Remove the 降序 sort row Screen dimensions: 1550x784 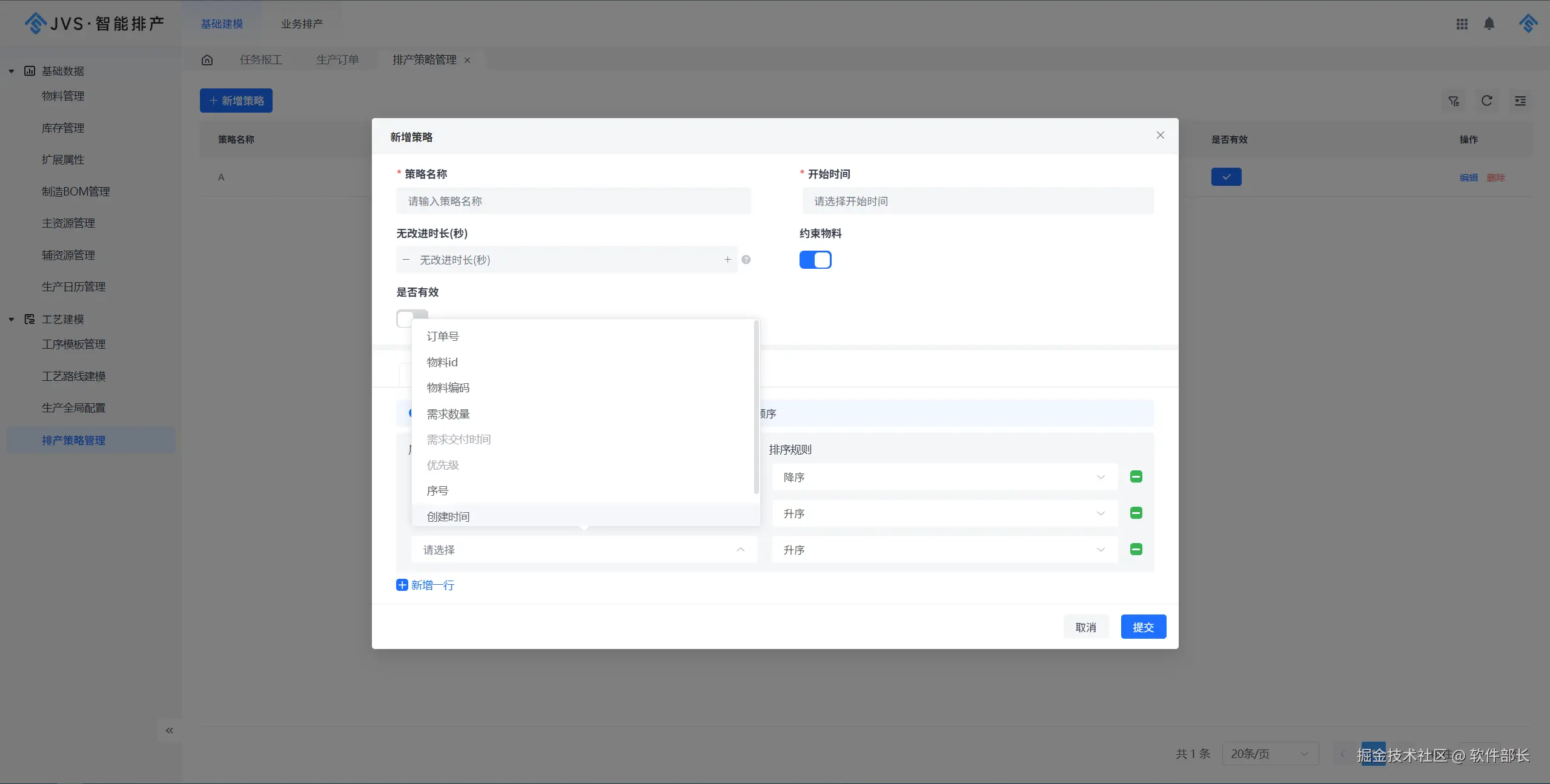point(1136,477)
